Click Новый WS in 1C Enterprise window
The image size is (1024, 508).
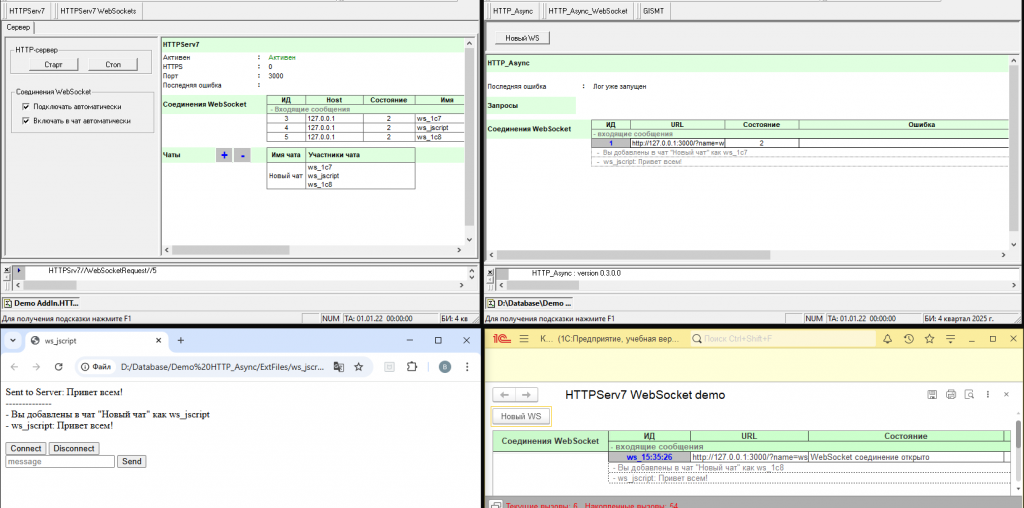click(x=521, y=417)
